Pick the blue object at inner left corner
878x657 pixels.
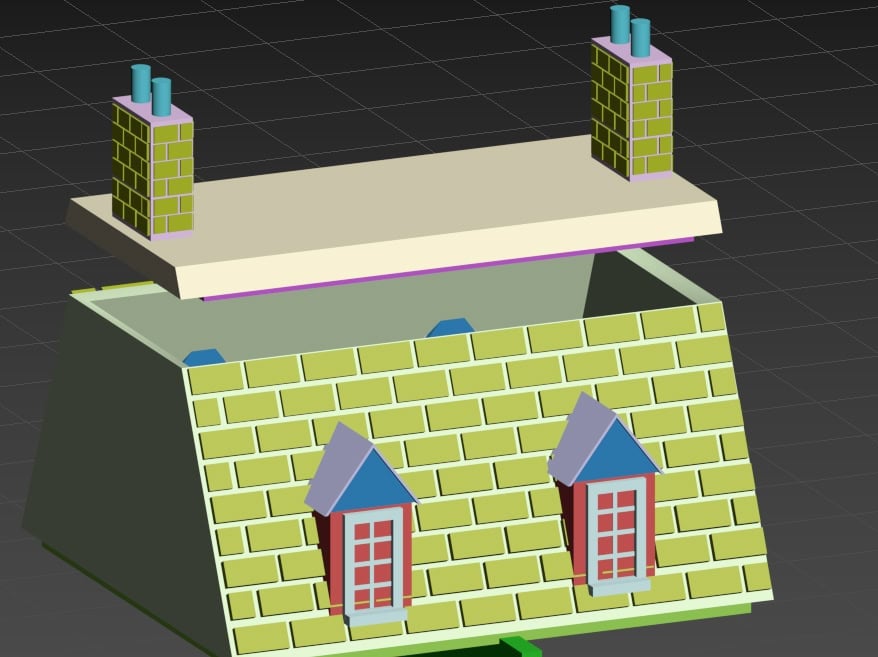point(204,357)
